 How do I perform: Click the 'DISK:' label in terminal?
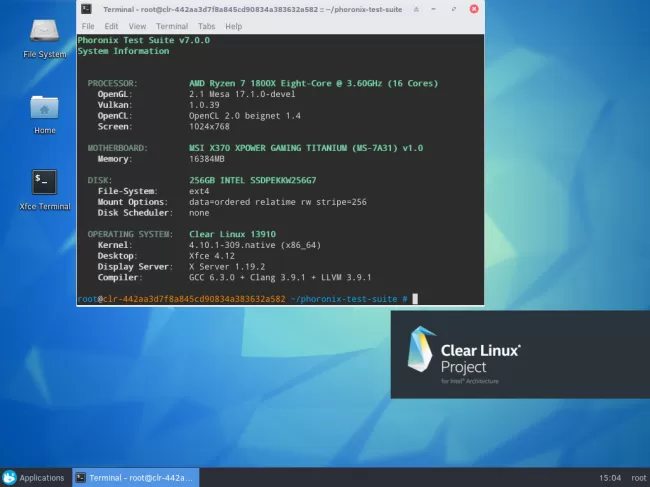click(99, 180)
